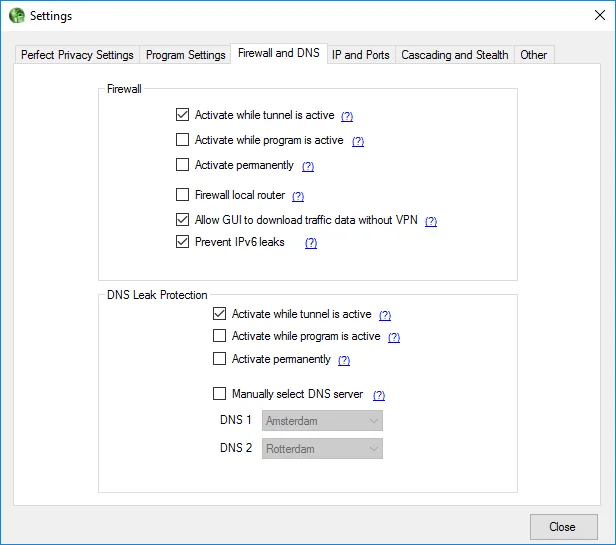Open help for Allow GUI to download traffic data
This screenshot has height=545, width=616.
pyautogui.click(x=431, y=221)
